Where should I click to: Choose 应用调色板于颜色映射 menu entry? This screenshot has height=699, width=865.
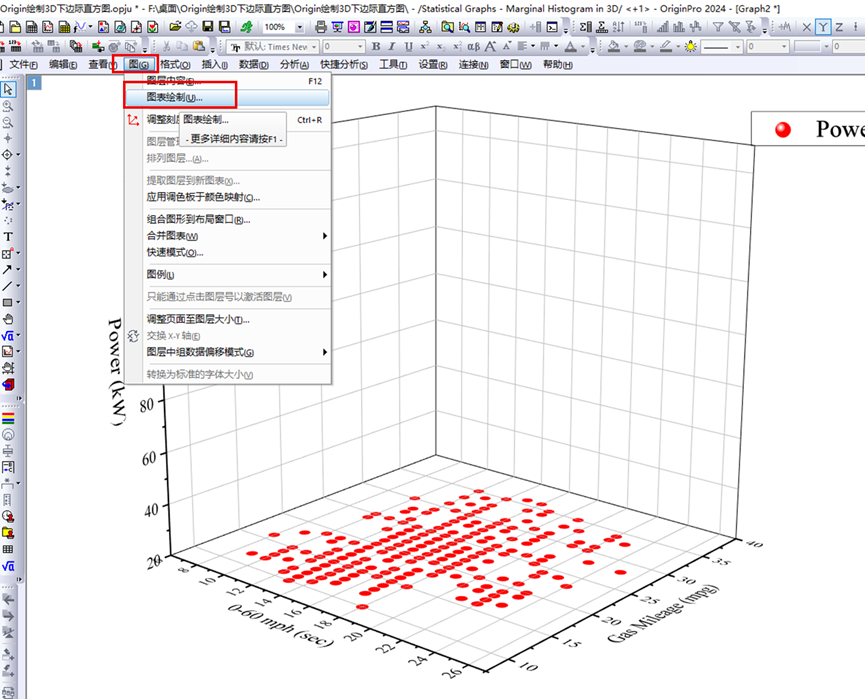(x=227, y=197)
